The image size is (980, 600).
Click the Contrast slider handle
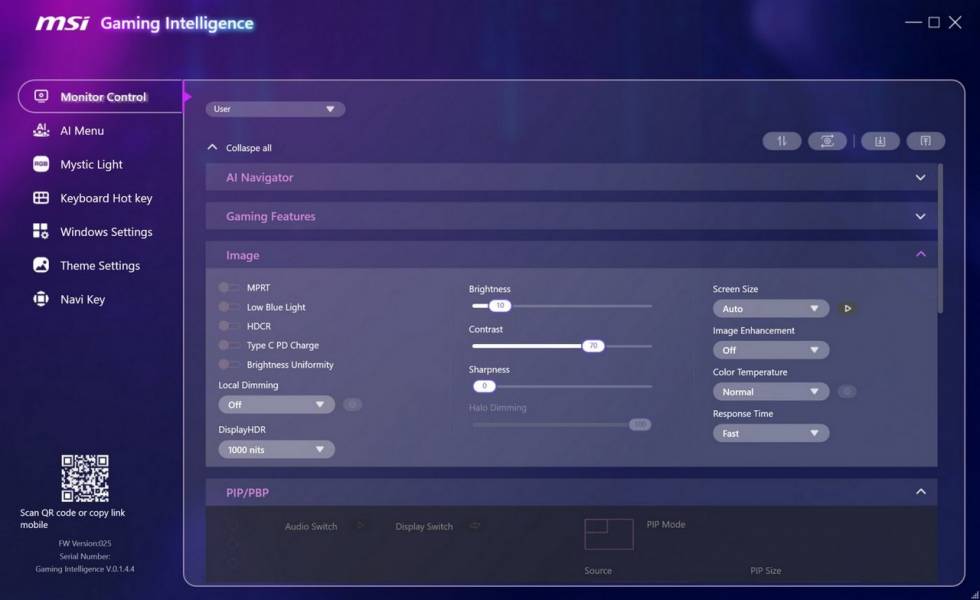pos(593,346)
